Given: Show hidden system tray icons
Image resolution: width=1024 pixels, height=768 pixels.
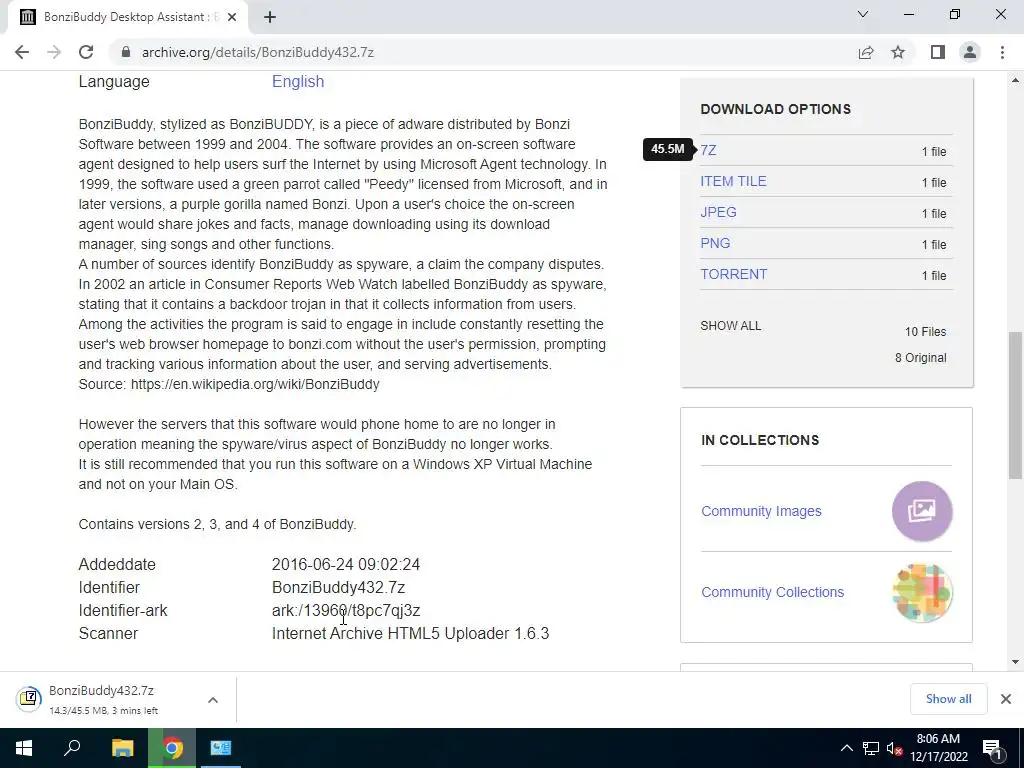Looking at the screenshot, I should point(846,748).
